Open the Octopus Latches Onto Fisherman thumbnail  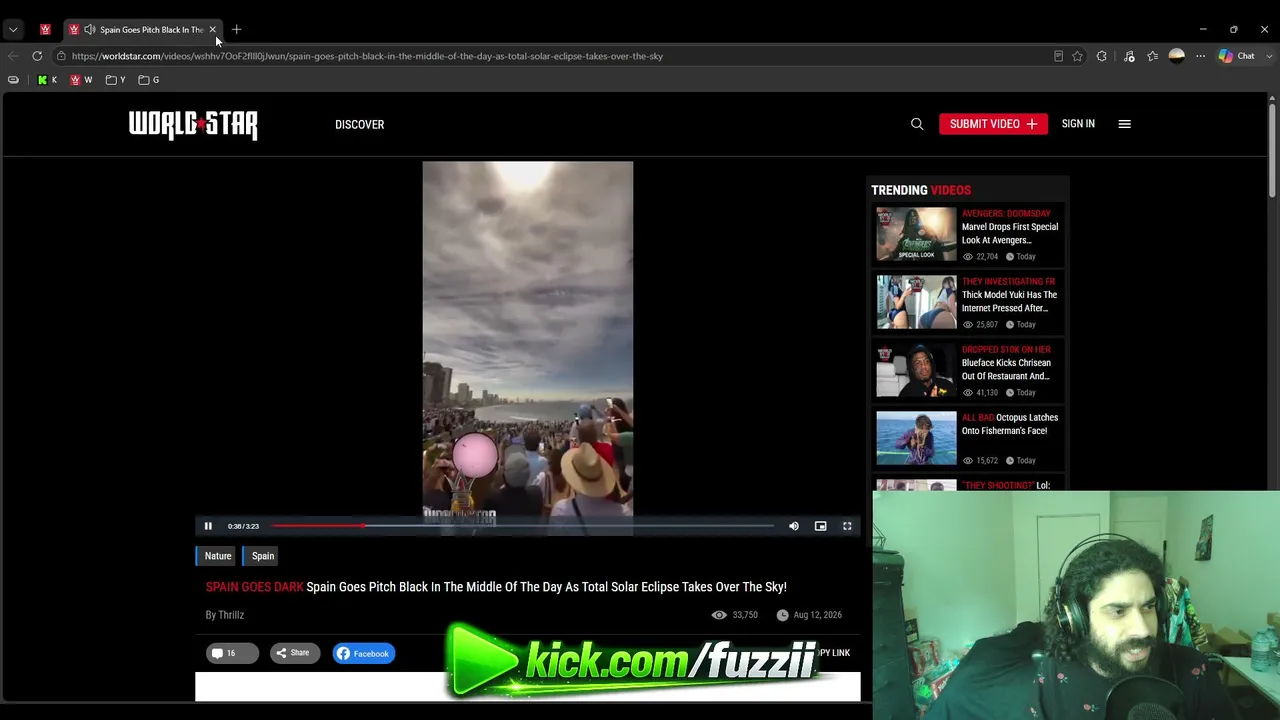[x=916, y=438]
